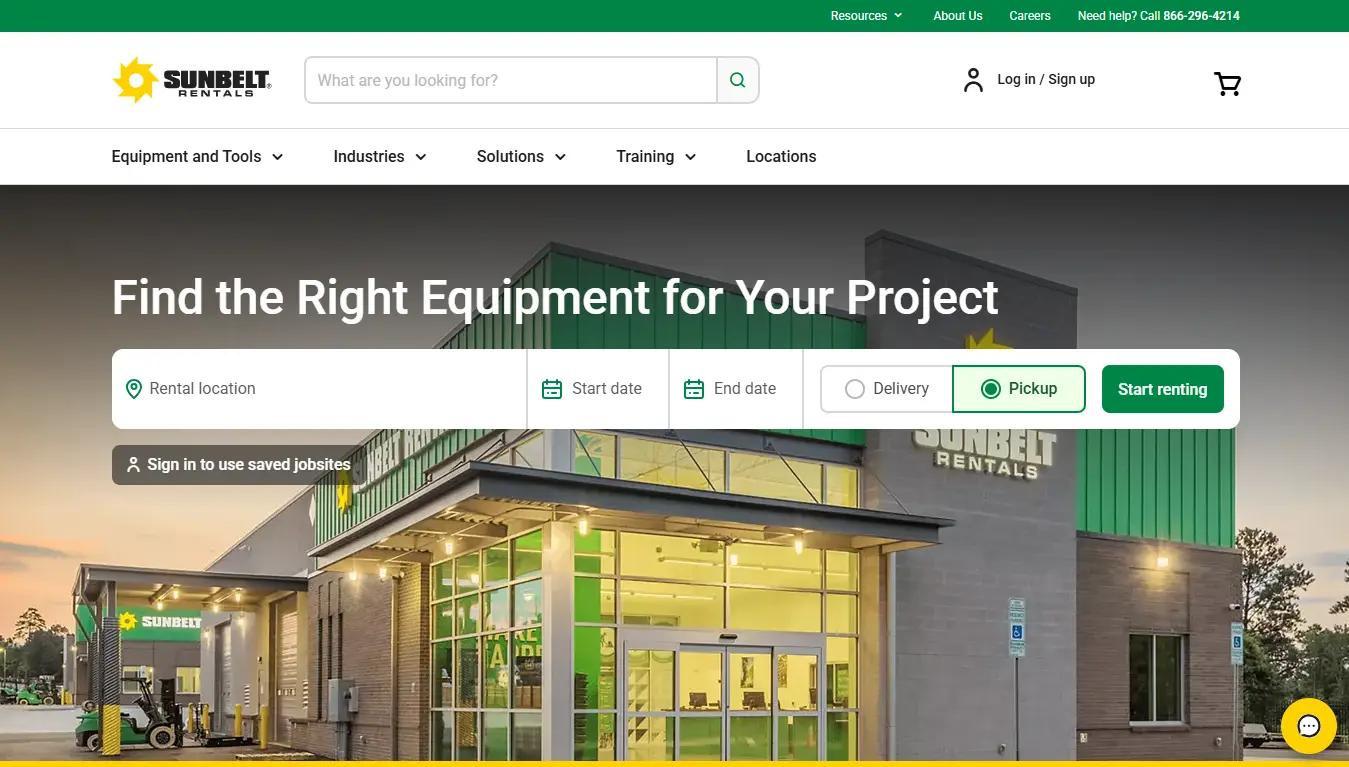
Task: Open the Training navigation menu
Action: coord(656,157)
